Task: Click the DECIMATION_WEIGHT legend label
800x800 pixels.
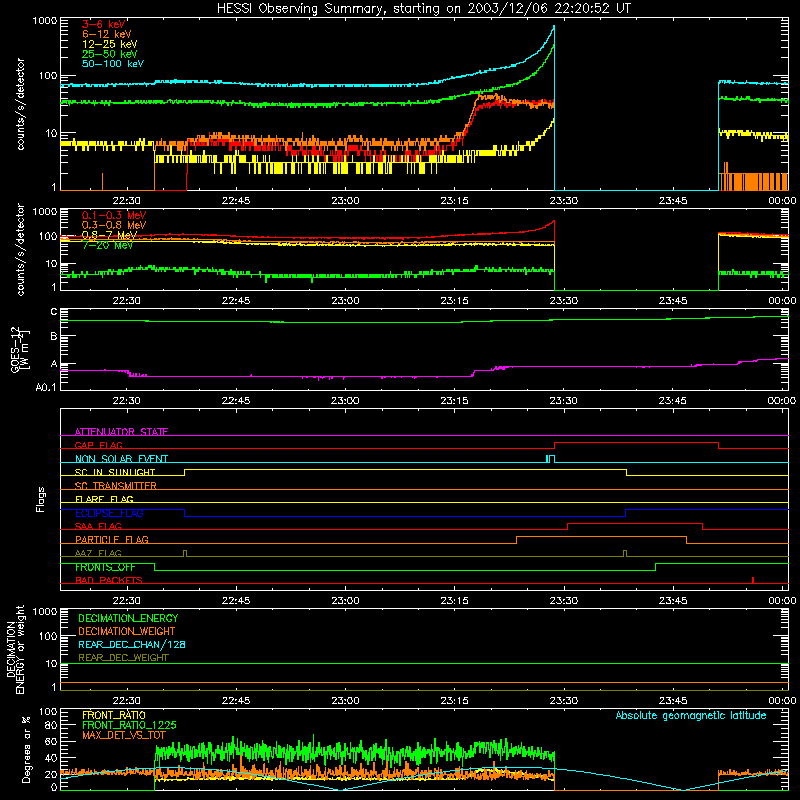Action: [x=127, y=631]
